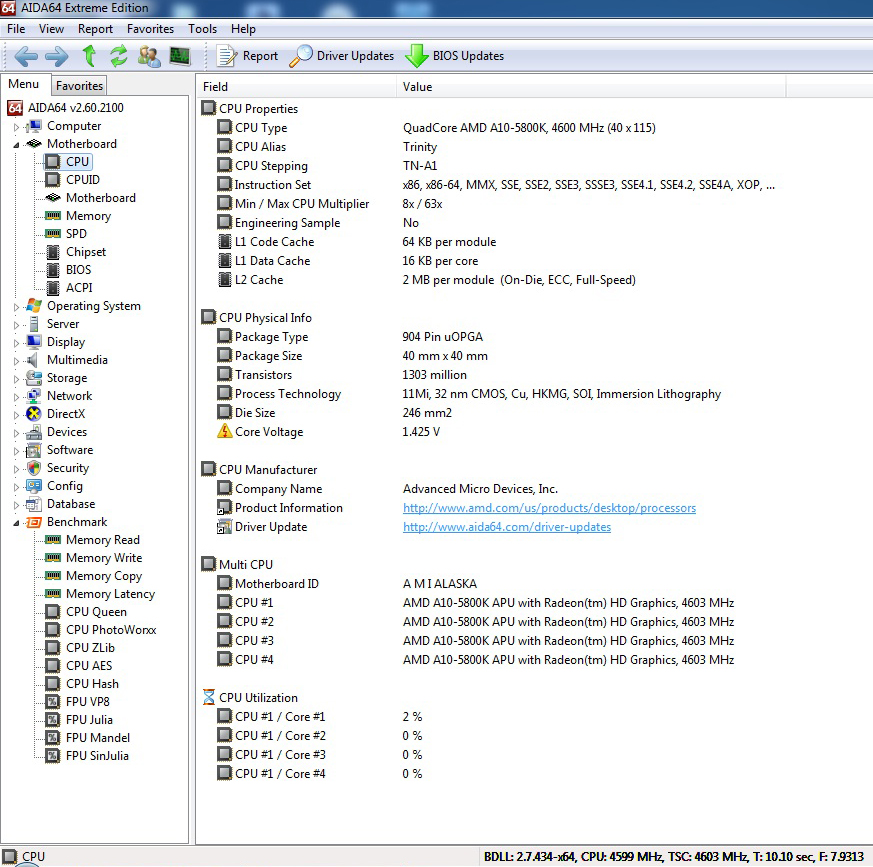Open the Help menu
This screenshot has width=873, height=867.
(243, 29)
